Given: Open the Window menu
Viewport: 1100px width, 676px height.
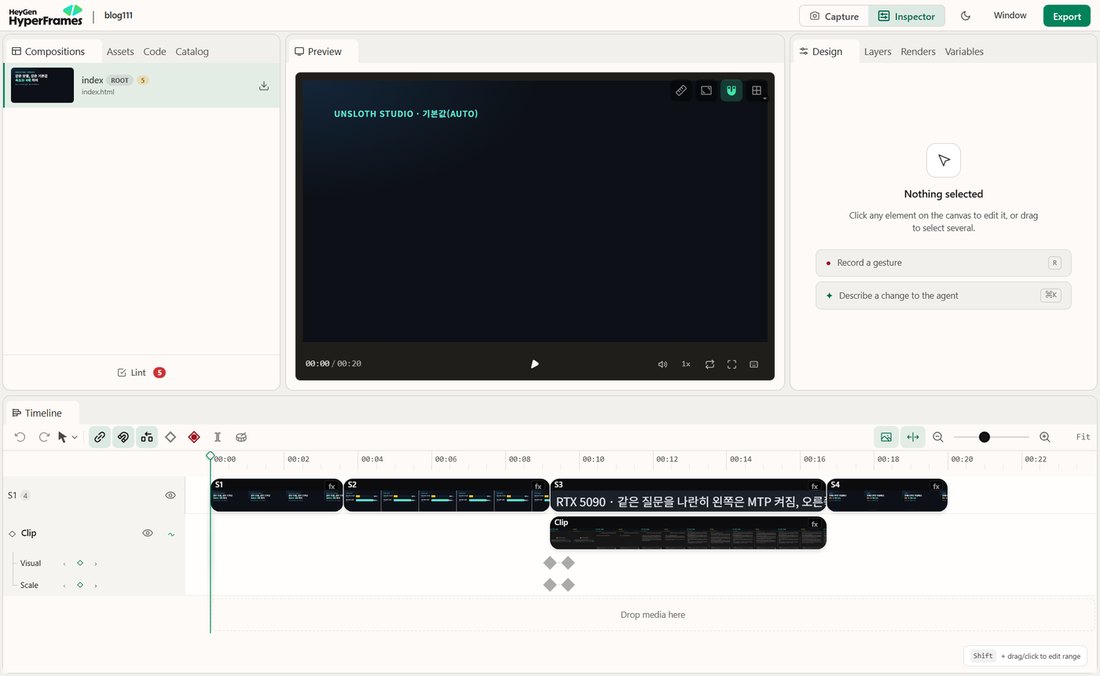Looking at the screenshot, I should point(1010,15).
